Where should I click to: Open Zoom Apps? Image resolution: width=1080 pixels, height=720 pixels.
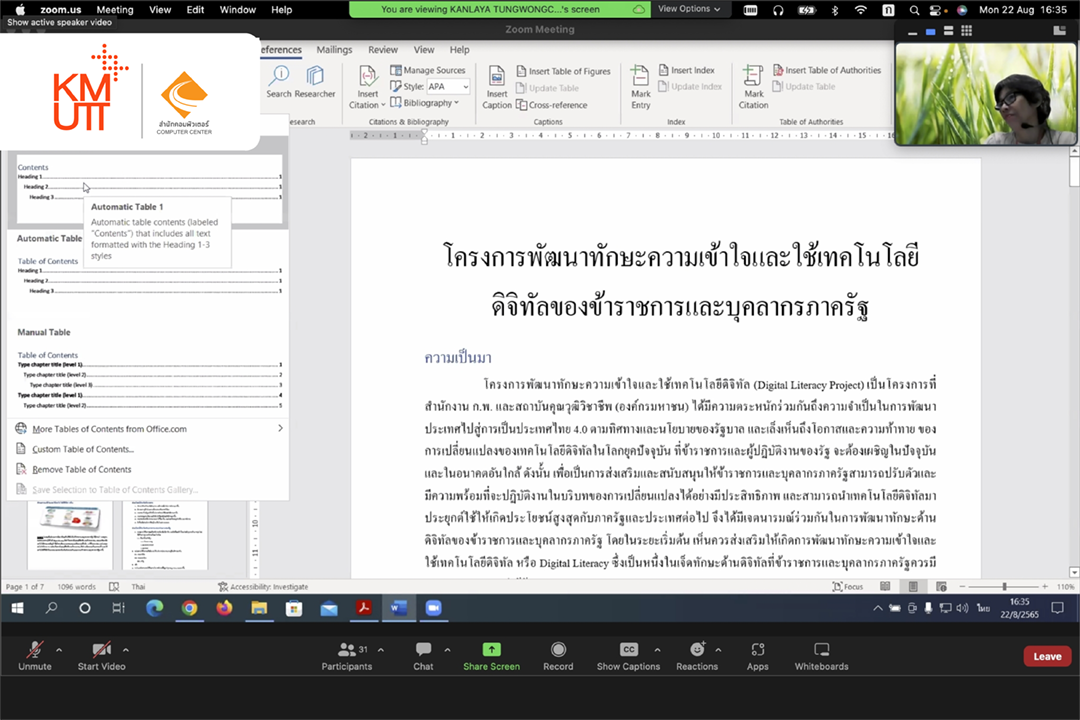(758, 655)
